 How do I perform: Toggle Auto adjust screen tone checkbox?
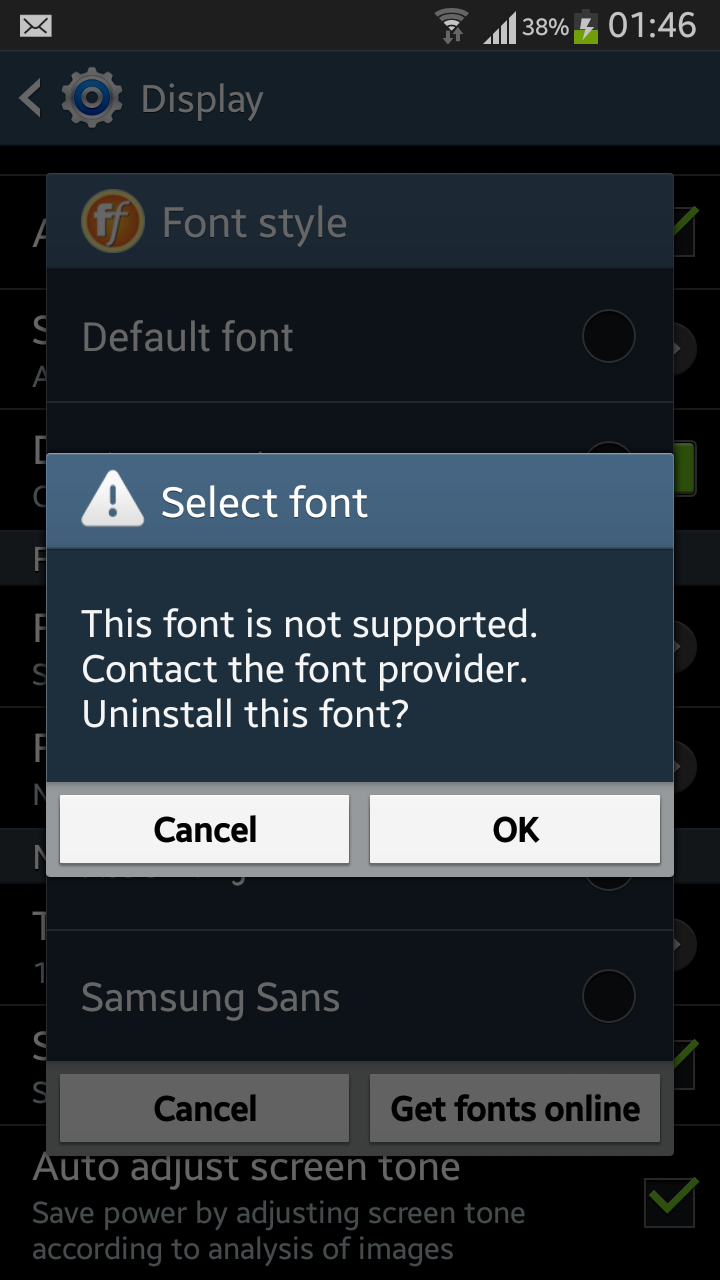pyautogui.click(x=670, y=1201)
